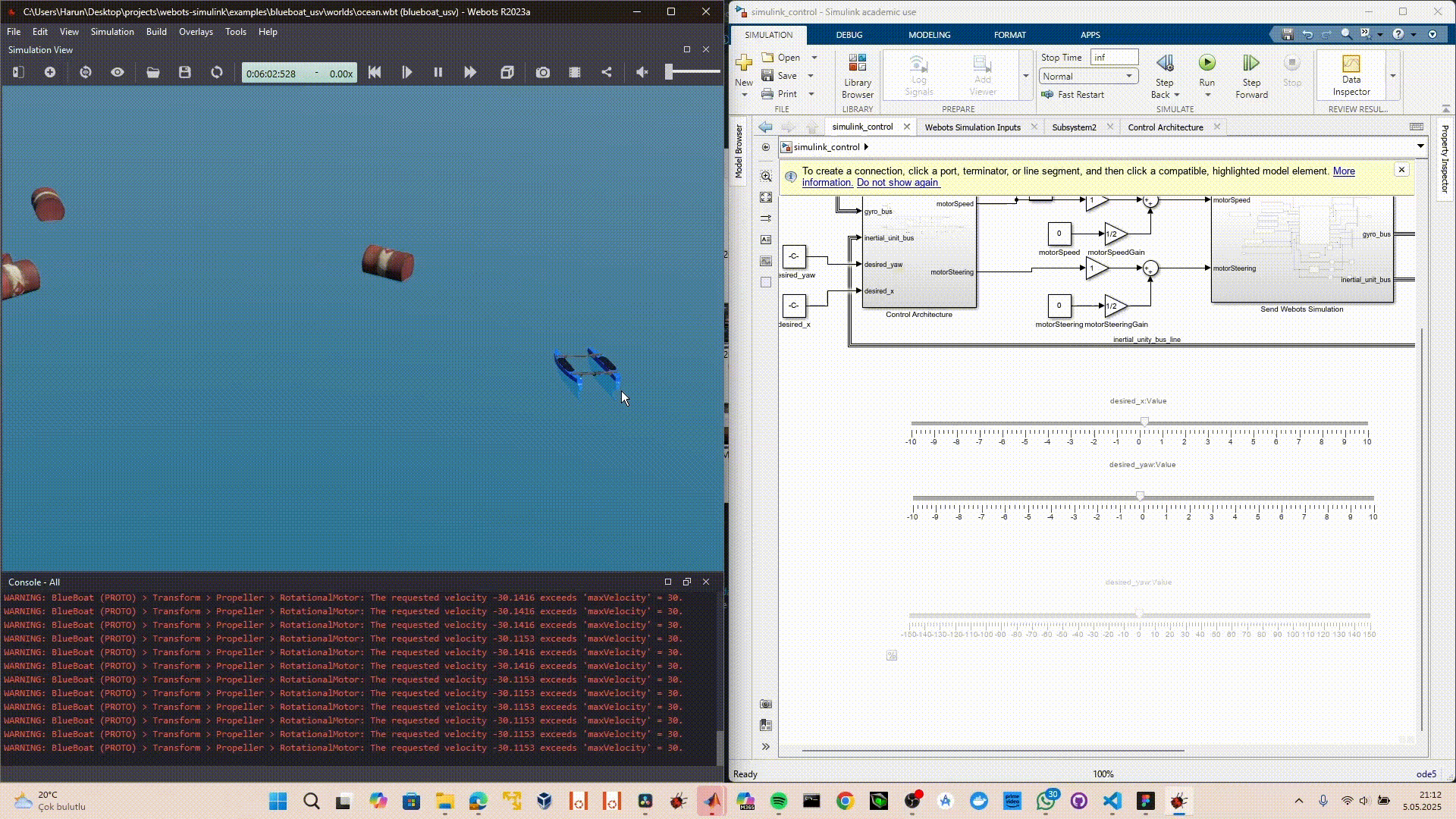Toggle Fast Restart in Simulink
Screen dimensions: 1456x819
[1072, 95]
